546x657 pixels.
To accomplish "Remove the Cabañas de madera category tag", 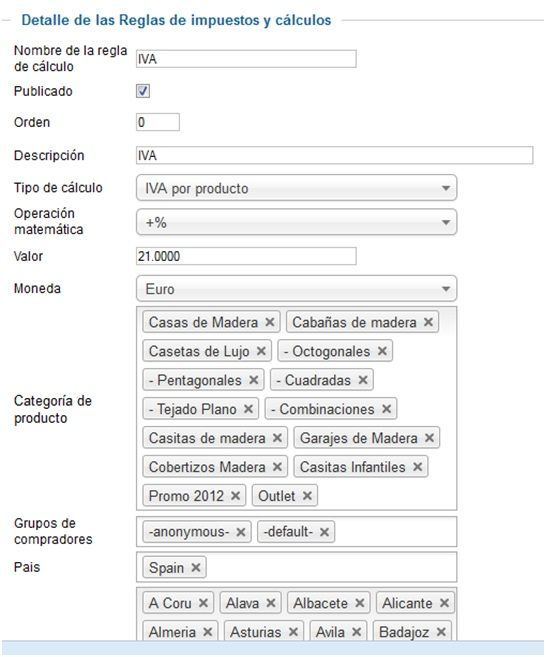I will pyautogui.click(x=428, y=322).
